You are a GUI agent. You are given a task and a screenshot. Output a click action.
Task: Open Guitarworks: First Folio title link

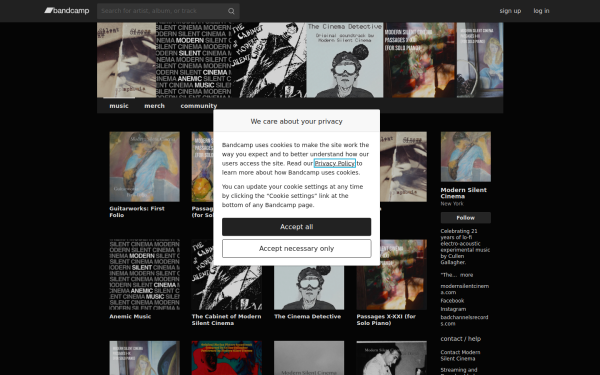tap(137, 212)
